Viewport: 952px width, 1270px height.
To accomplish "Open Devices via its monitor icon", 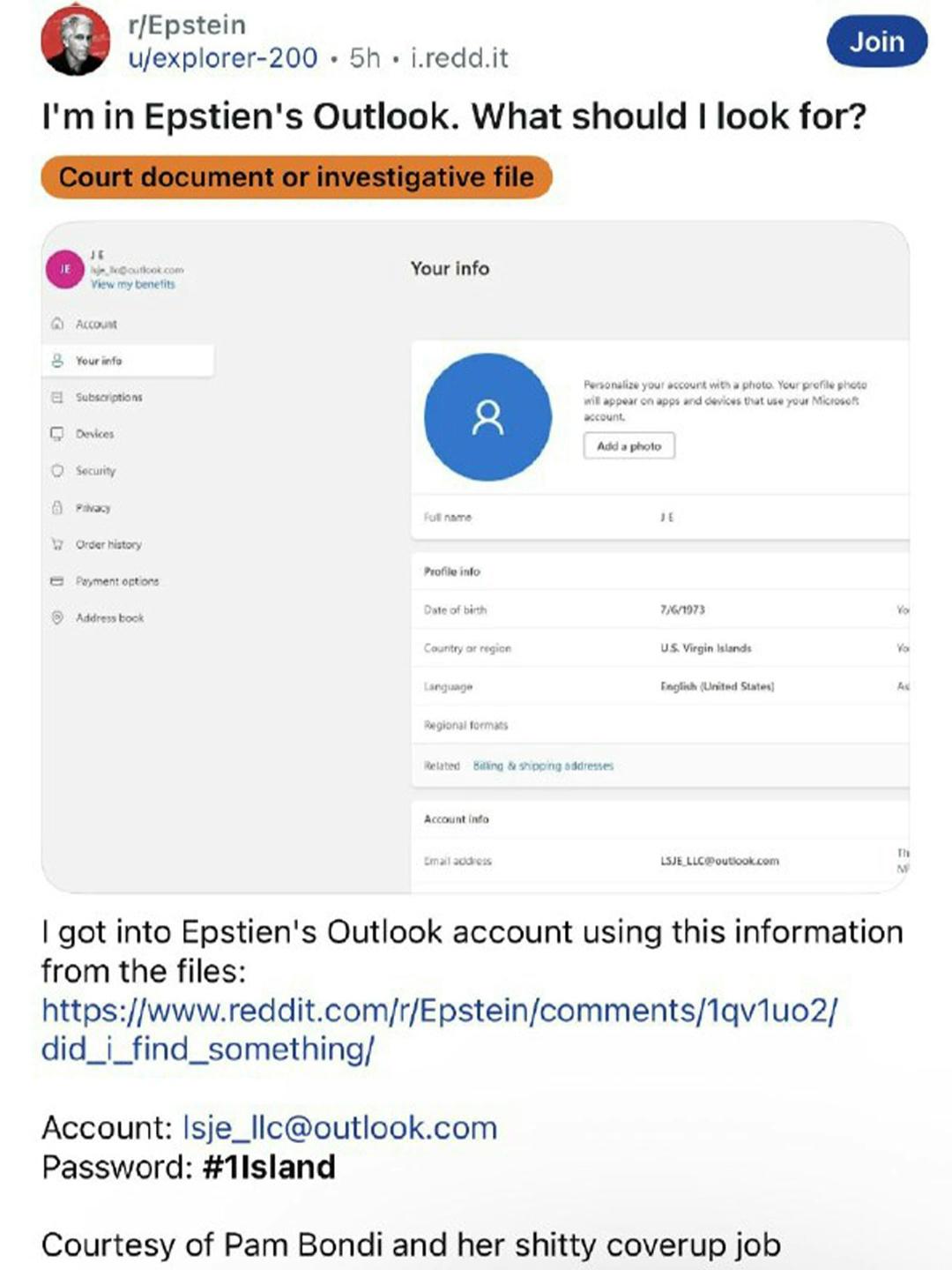I will tap(58, 434).
